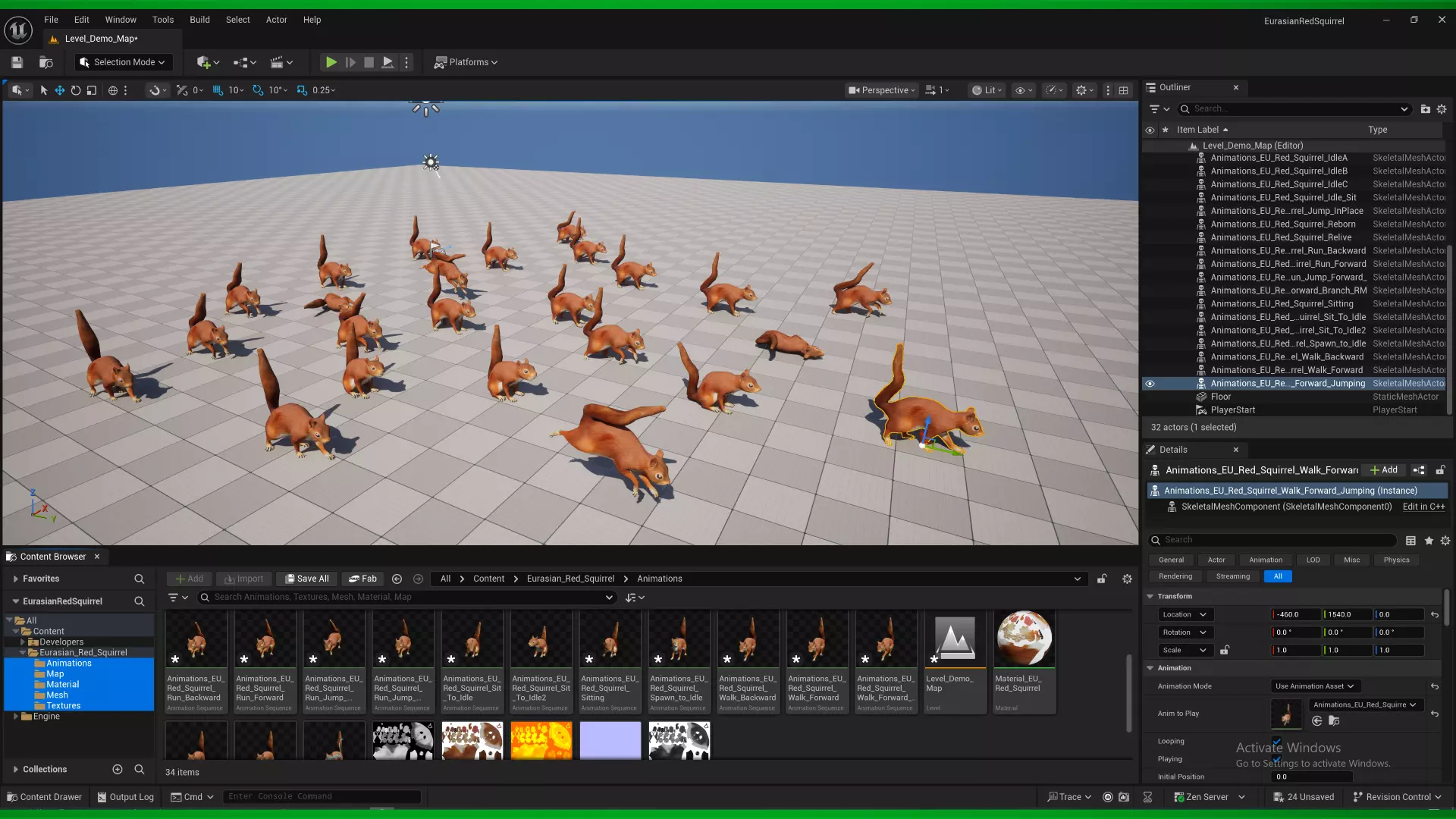The image size is (1456, 819).
Task: Collapse the Transform section
Action: pyautogui.click(x=1150, y=597)
